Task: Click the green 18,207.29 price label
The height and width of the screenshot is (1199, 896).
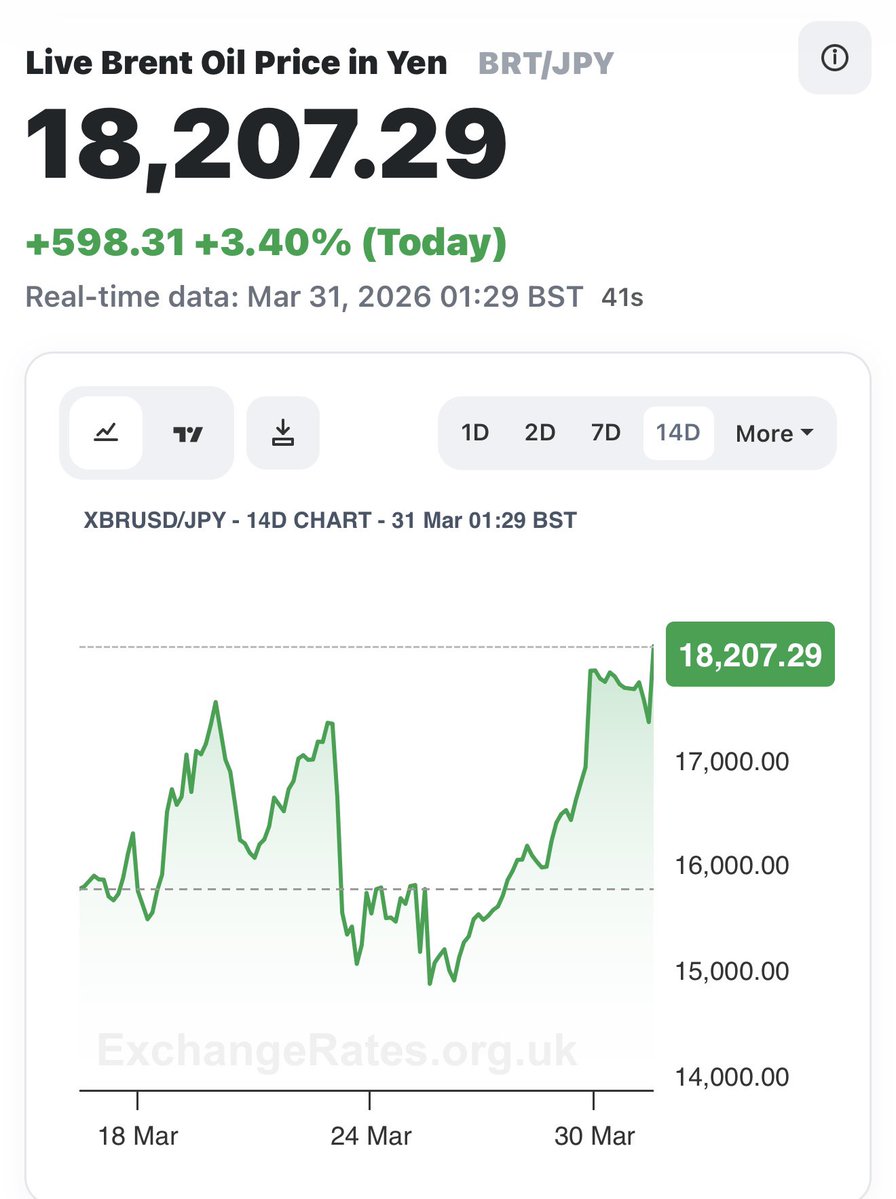Action: 750,655
